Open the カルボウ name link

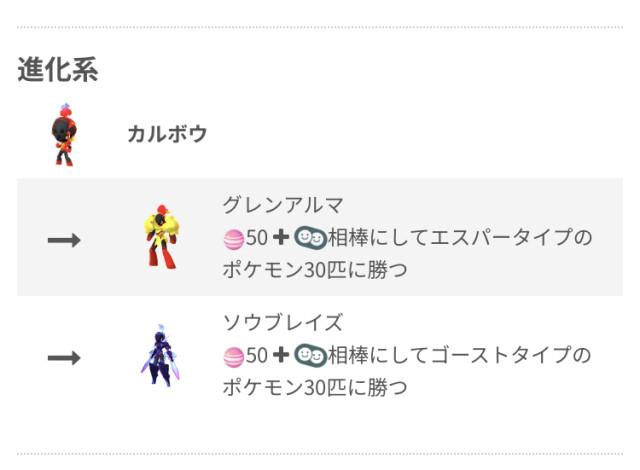tap(167, 134)
